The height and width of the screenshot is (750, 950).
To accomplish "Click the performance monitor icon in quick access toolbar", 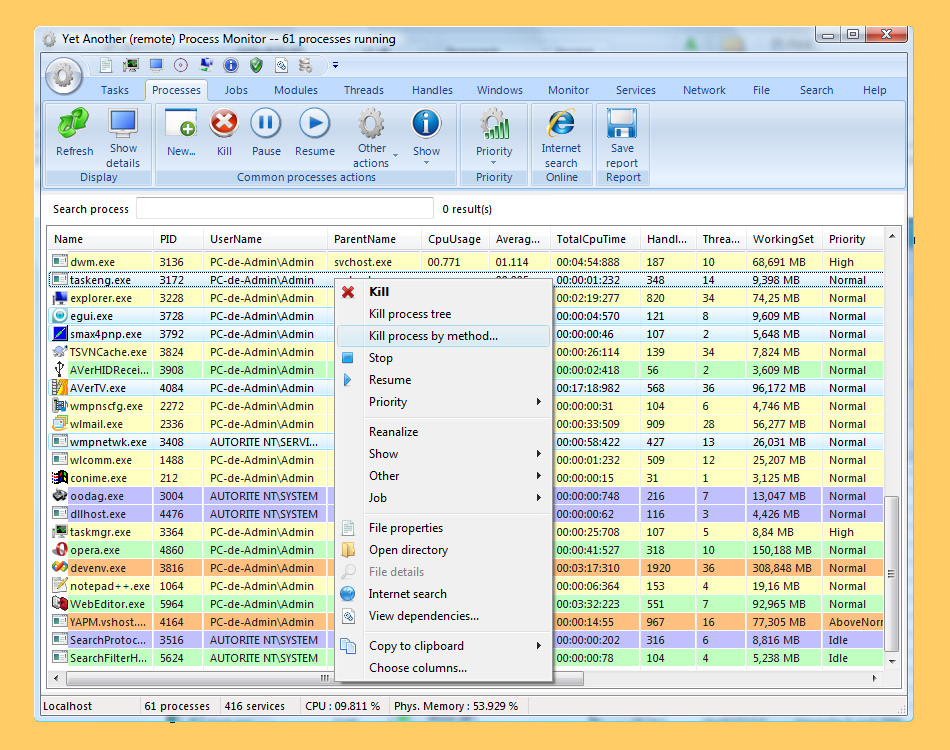I will click(130, 65).
